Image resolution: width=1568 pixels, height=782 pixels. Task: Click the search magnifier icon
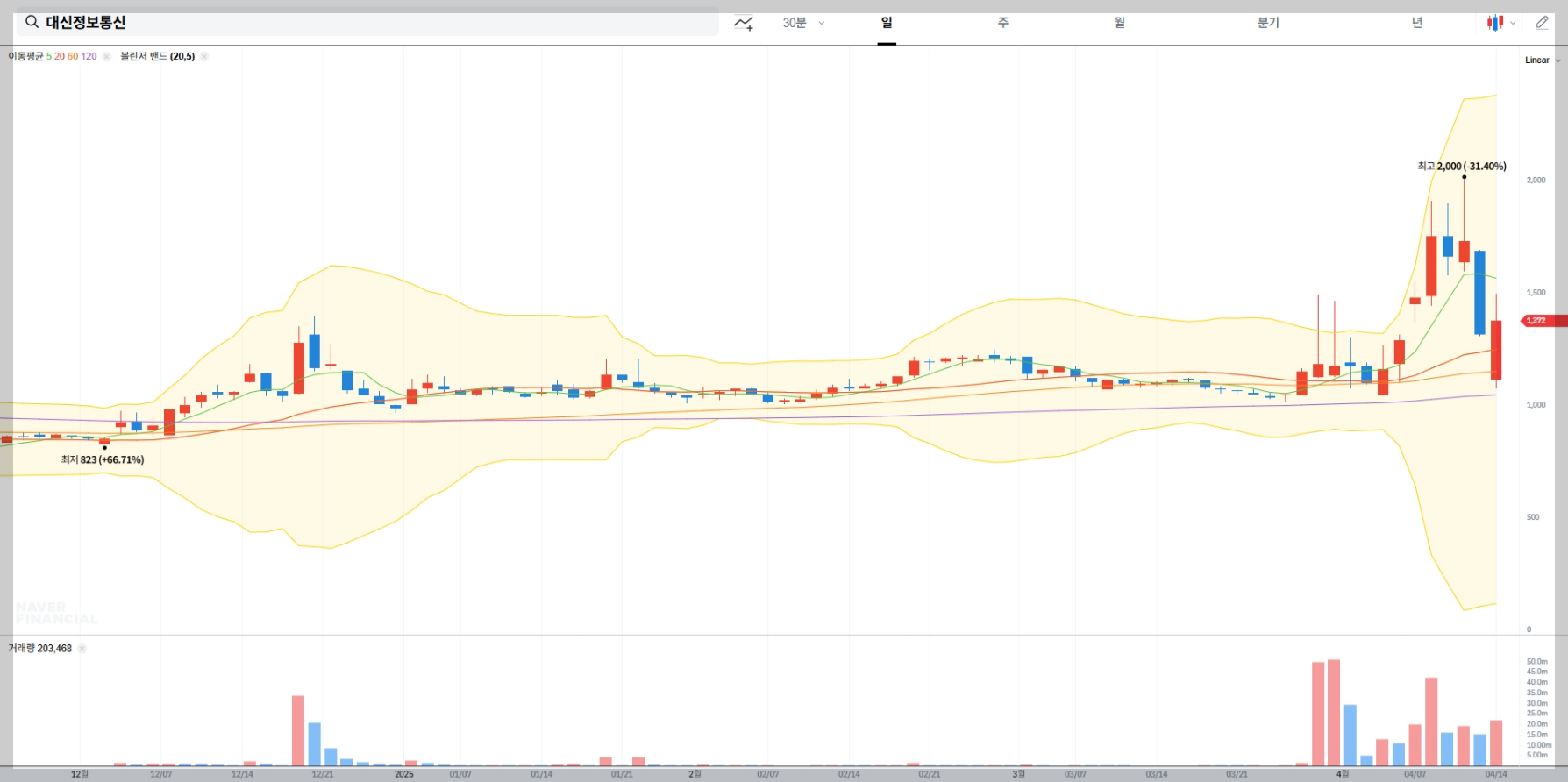[32, 22]
